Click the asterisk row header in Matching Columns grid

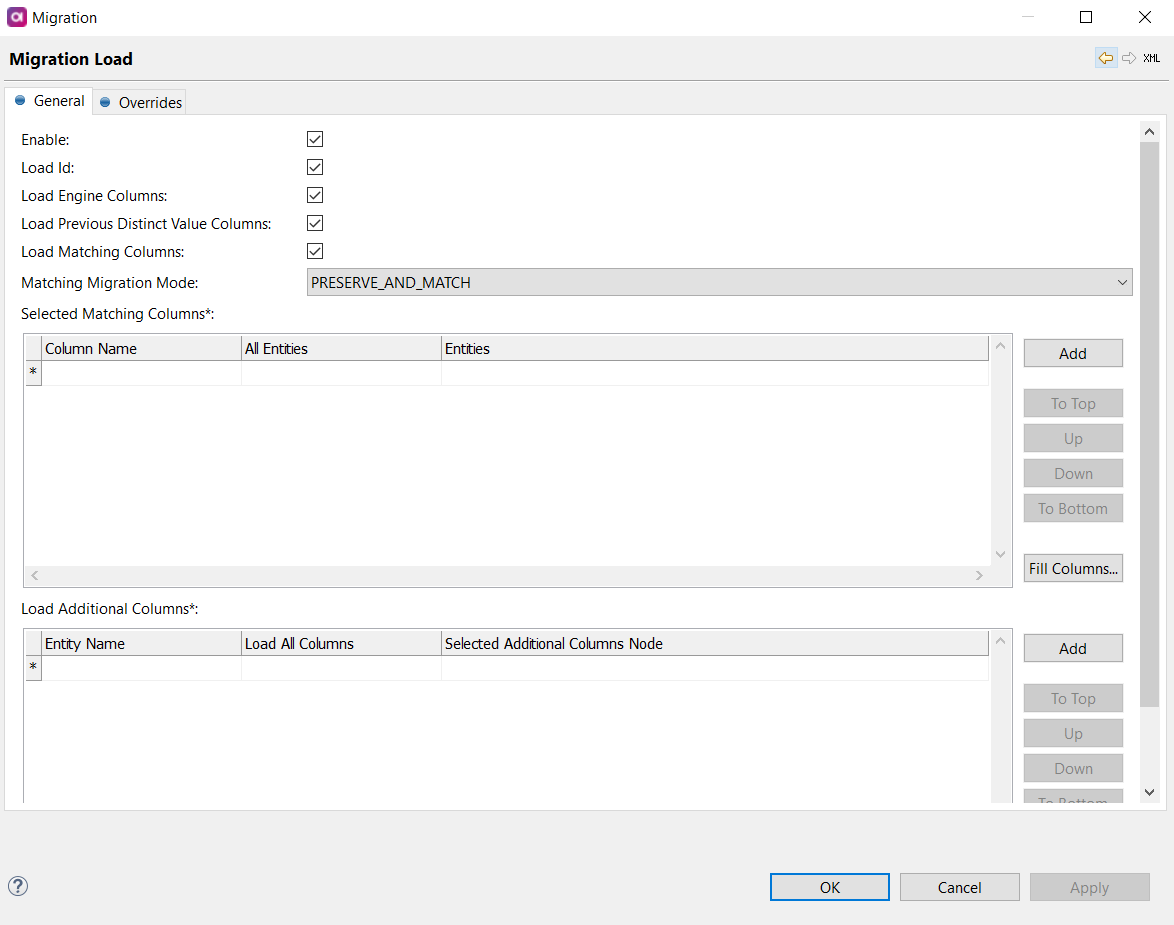coord(33,372)
